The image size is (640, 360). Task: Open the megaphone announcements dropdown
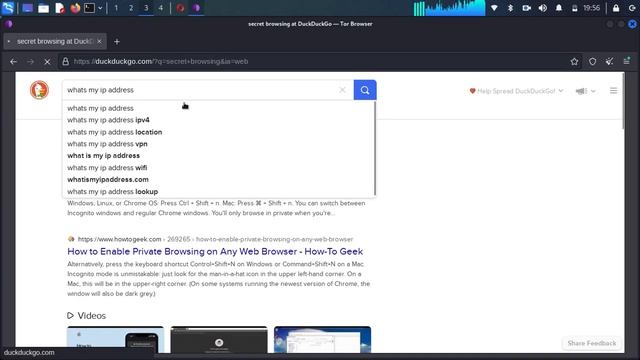tap(585, 91)
